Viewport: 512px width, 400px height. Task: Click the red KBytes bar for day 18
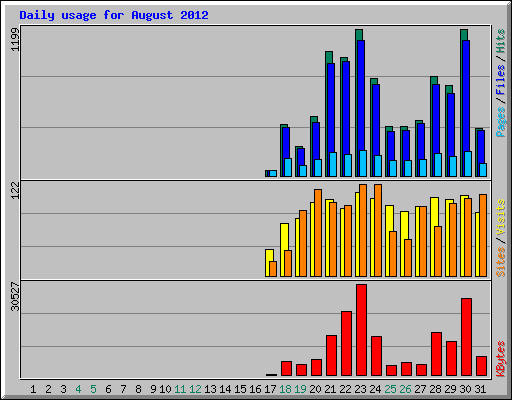tap(286, 369)
